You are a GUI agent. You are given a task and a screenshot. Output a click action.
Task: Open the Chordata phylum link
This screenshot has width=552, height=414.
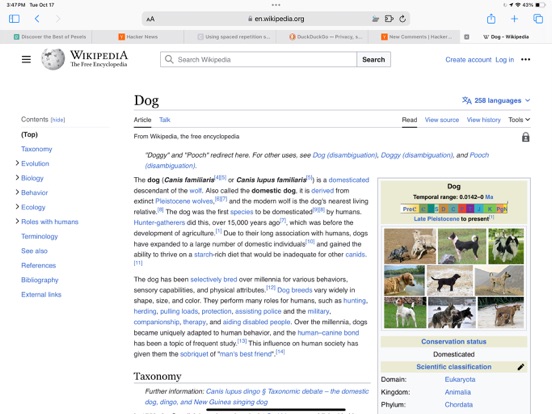tap(459, 405)
